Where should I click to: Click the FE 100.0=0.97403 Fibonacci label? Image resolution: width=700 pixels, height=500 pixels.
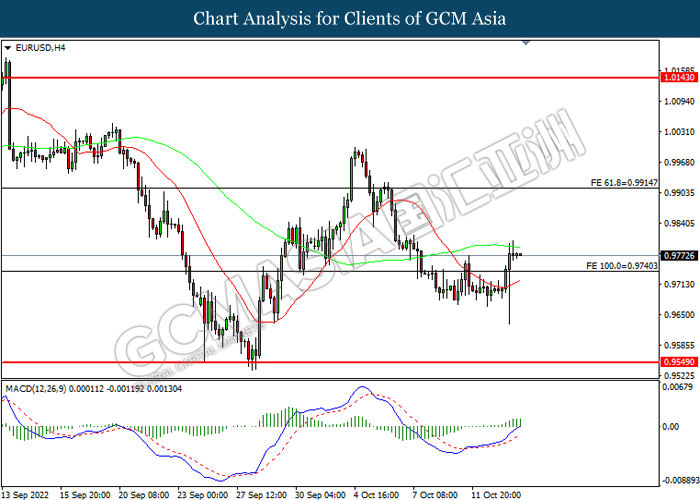tap(622, 266)
